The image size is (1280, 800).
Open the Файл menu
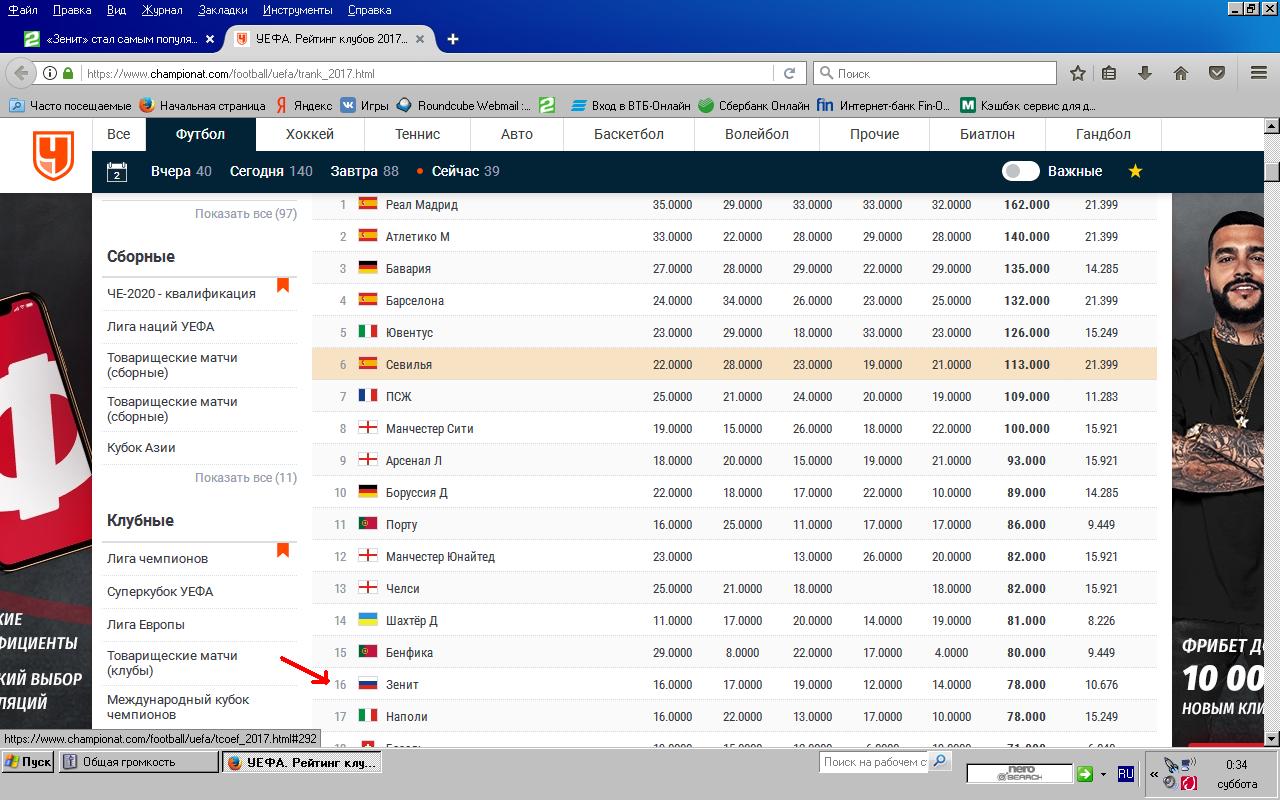click(x=23, y=10)
